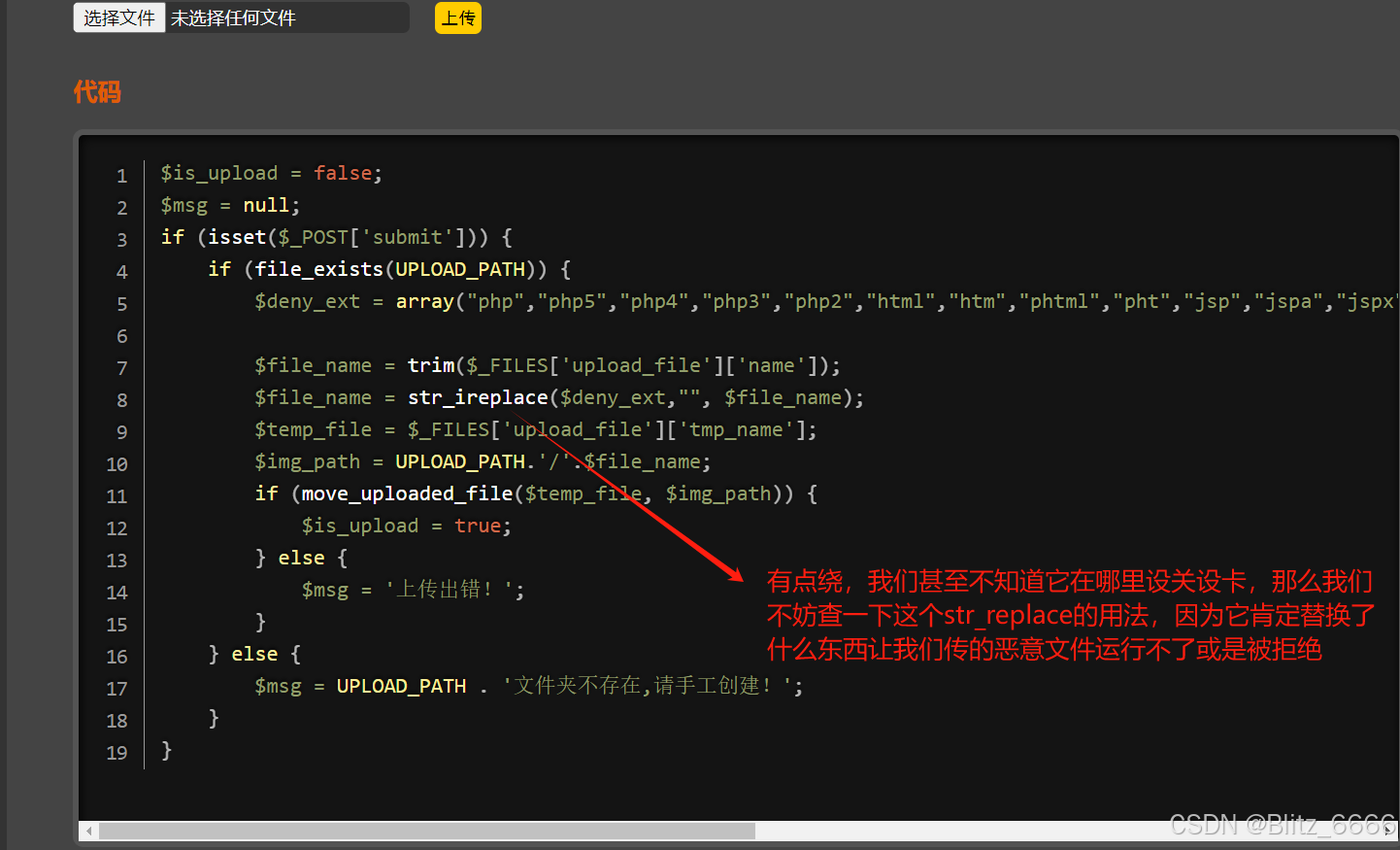
Task: Click the 选择文件 choose file button
Action: tap(119, 17)
